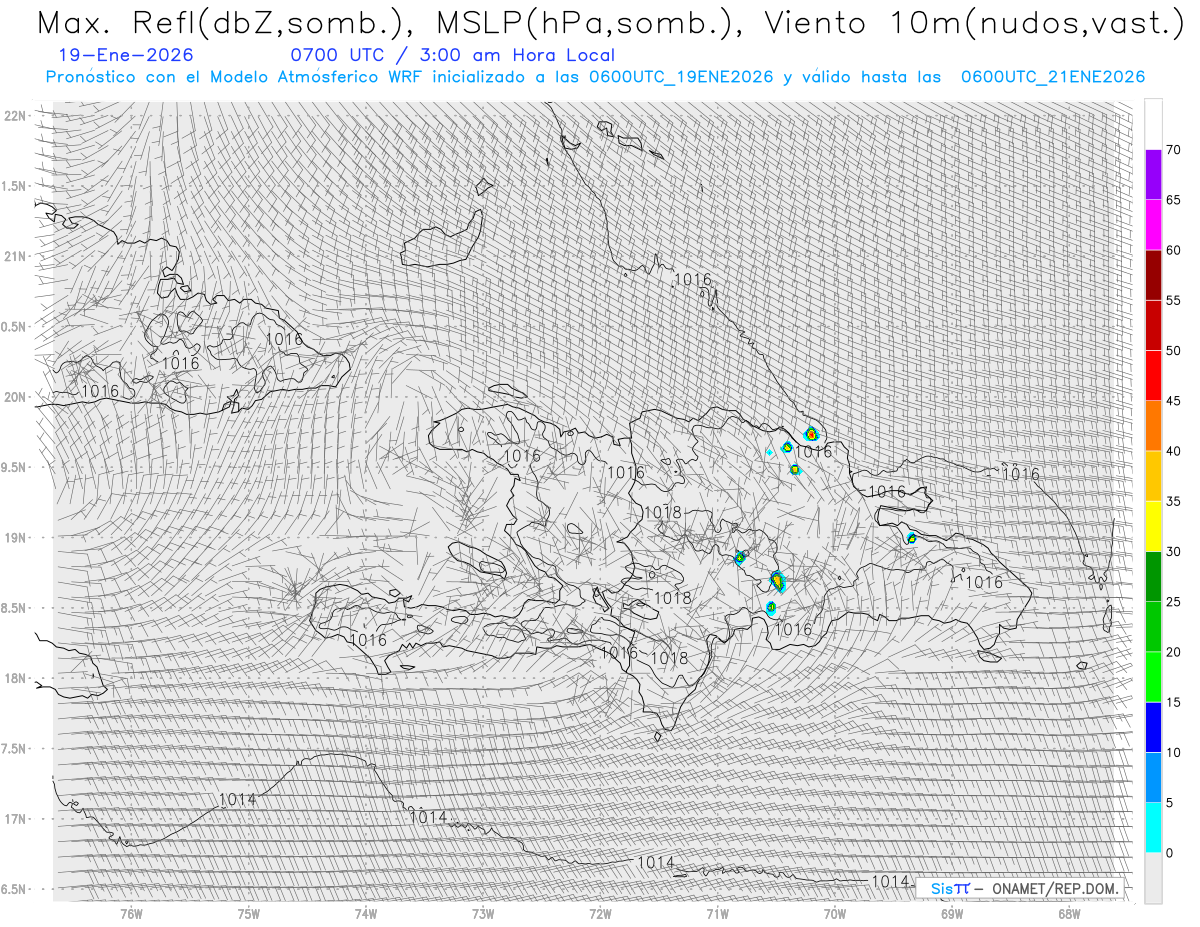Click the '73W' longitude axis label

(483, 913)
